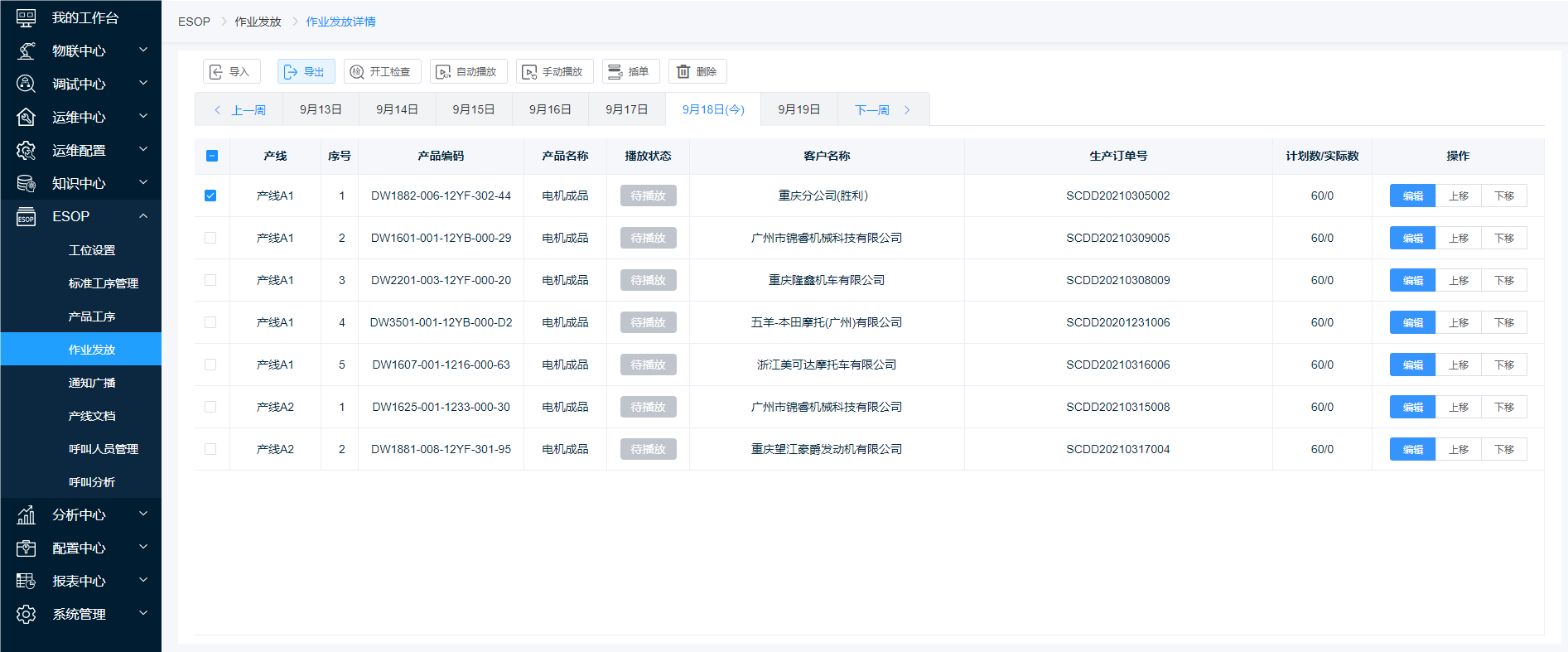Image resolution: width=1568 pixels, height=652 pixels.
Task: Uncheck the row for DW1882-006-12YF-302-44
Action: point(210,196)
